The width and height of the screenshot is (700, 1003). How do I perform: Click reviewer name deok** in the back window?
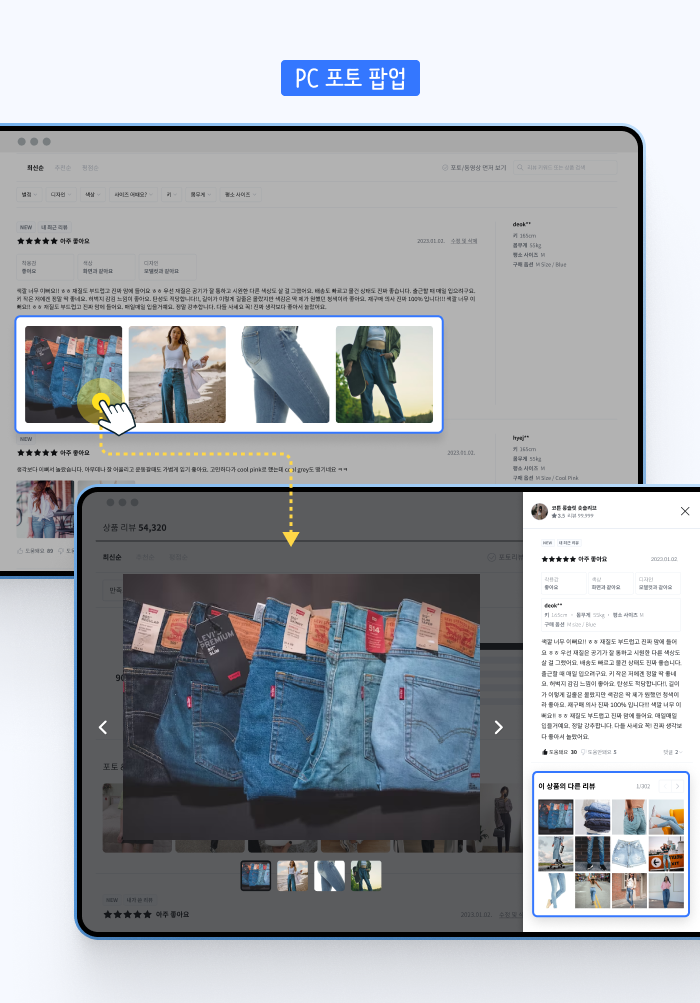click(x=521, y=225)
